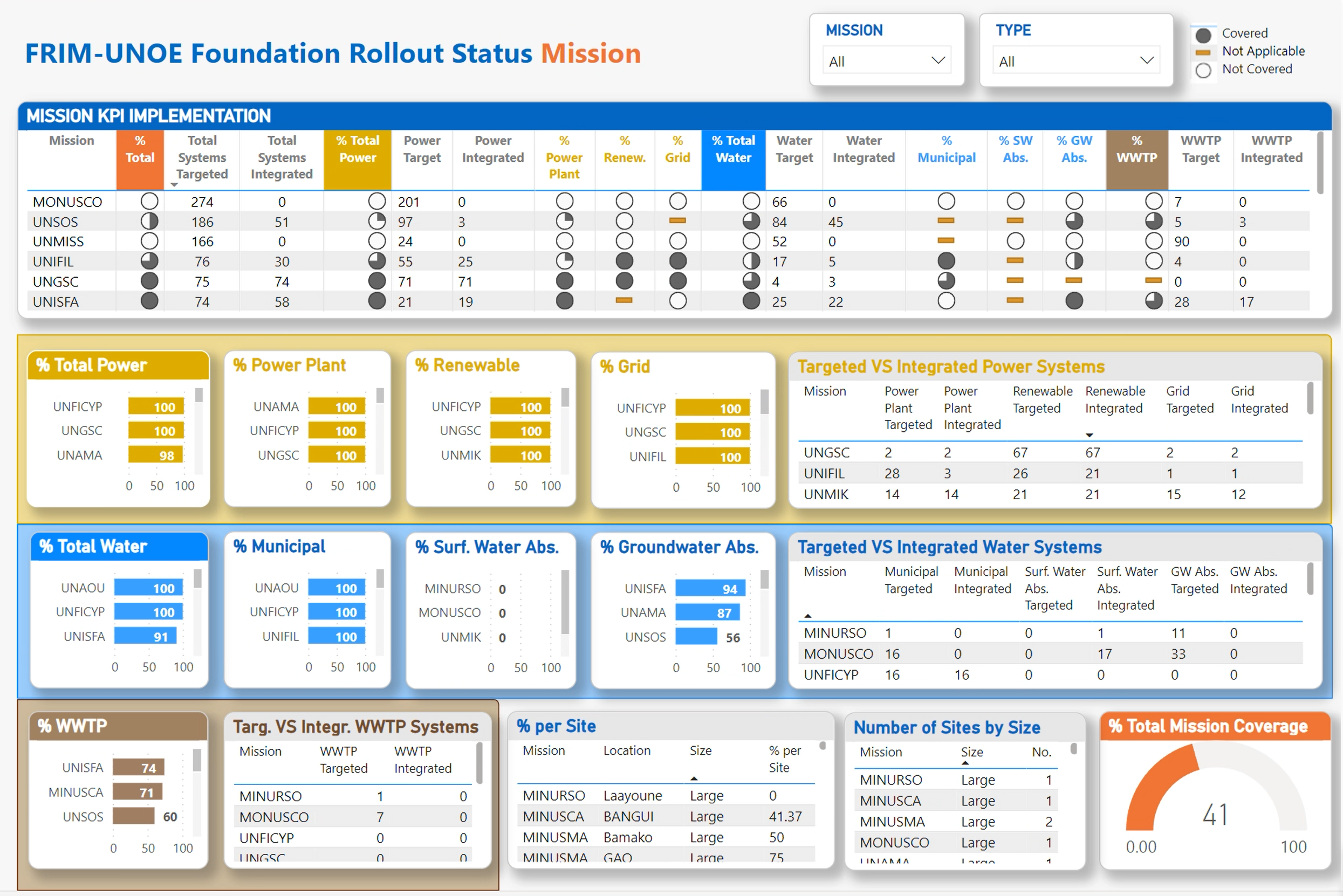The height and width of the screenshot is (896, 1343).
Task: Click Grid Integrated column header in Power table
Action: [x=1259, y=399]
